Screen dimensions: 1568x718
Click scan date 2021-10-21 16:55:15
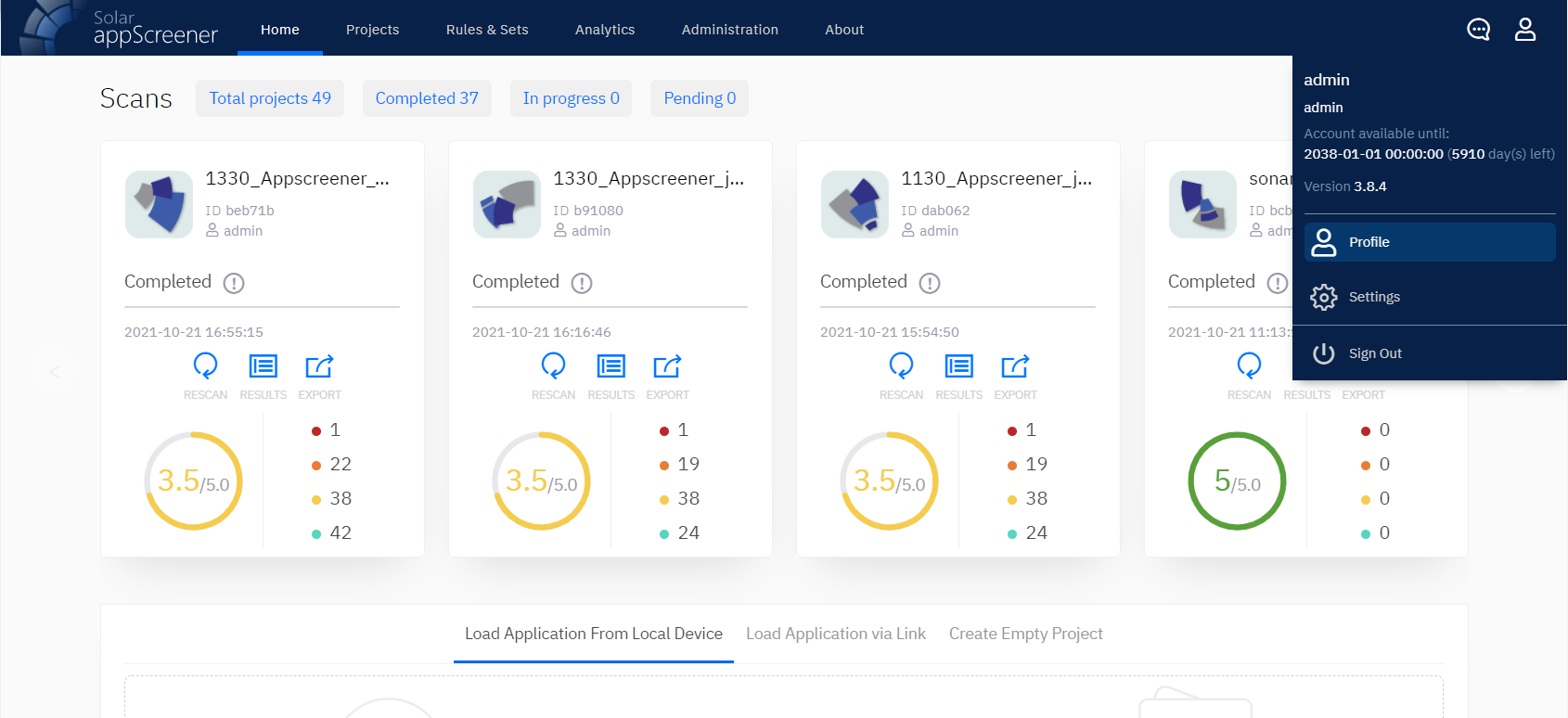pos(194,332)
